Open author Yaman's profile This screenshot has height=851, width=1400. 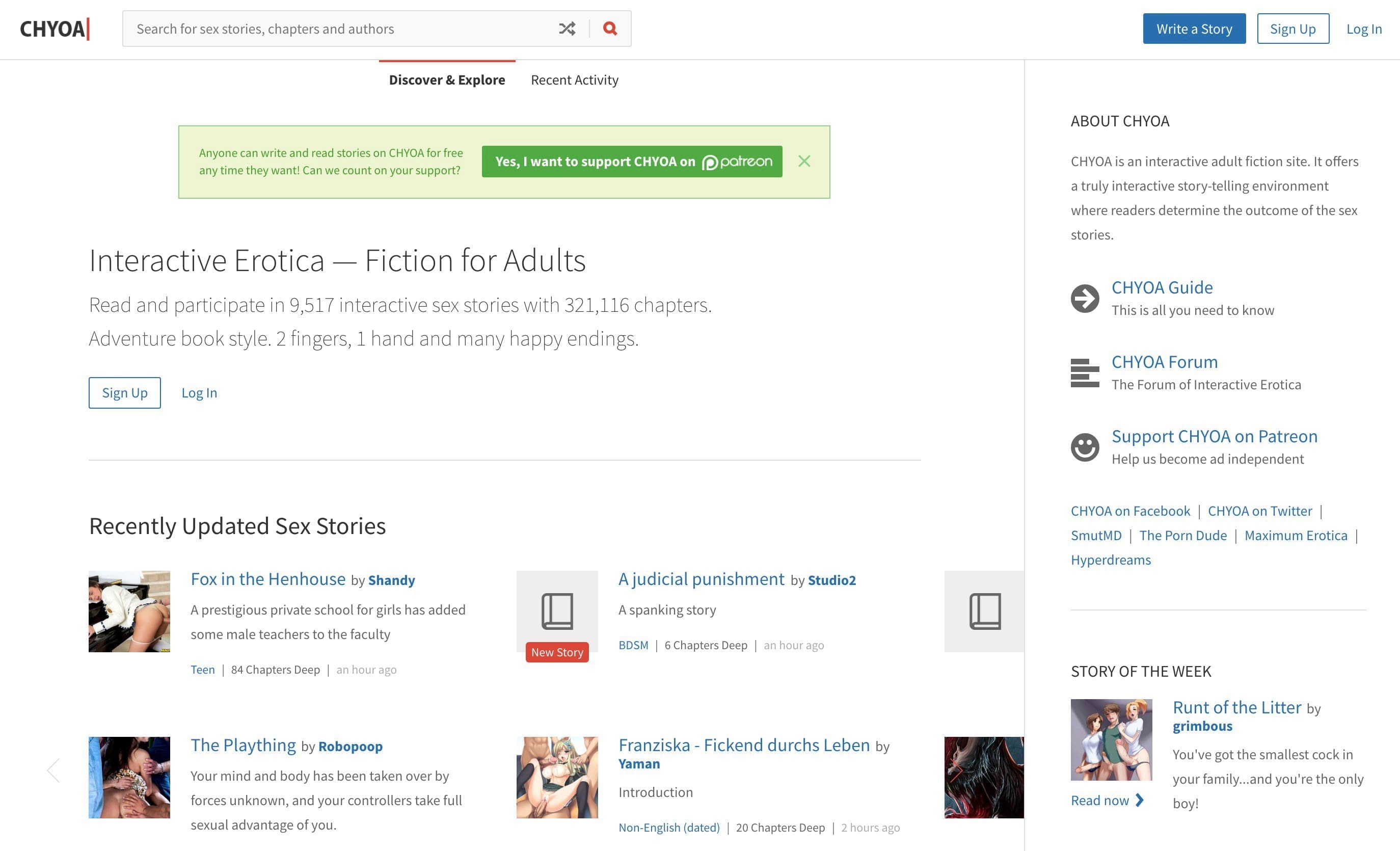[x=639, y=764]
